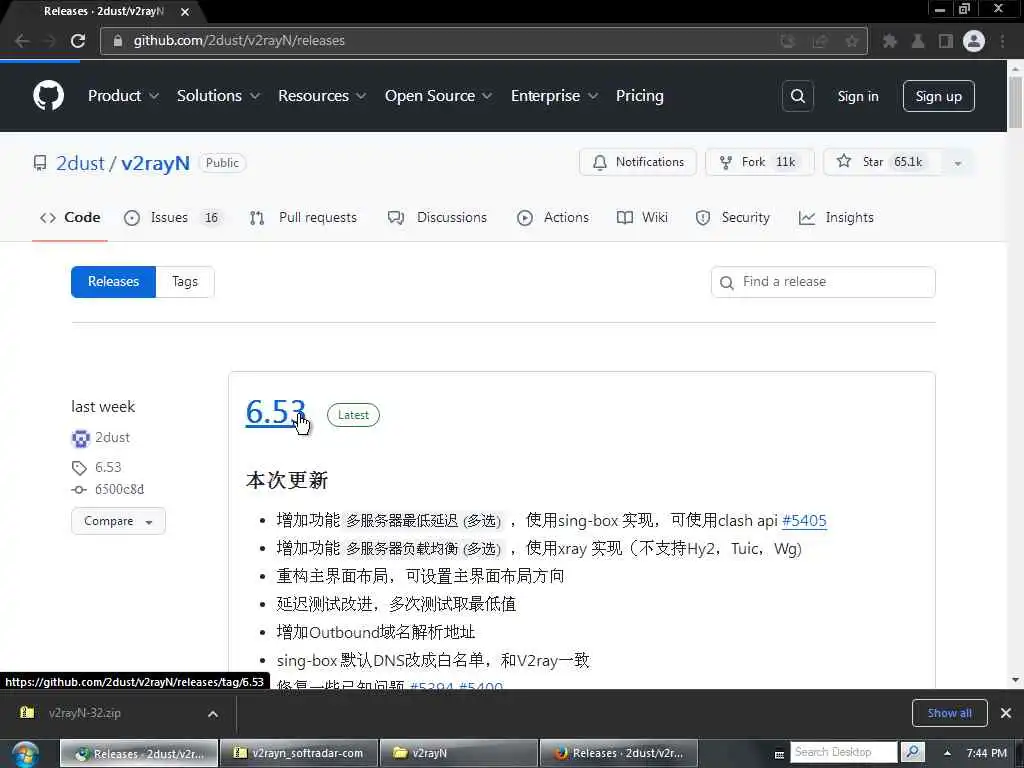Click the tag icon next to 6.53

[x=79, y=468]
